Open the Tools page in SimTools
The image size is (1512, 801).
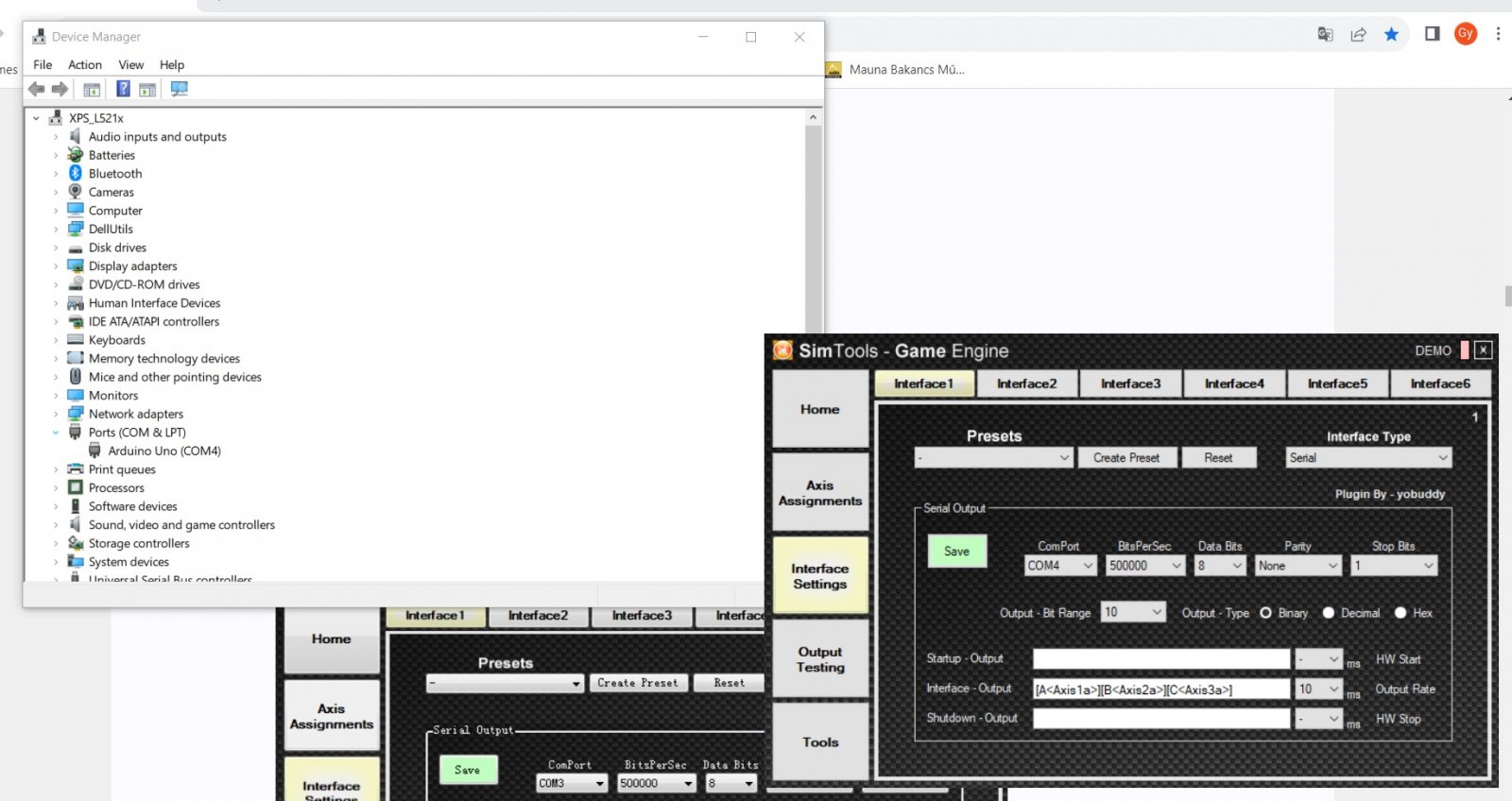820,742
